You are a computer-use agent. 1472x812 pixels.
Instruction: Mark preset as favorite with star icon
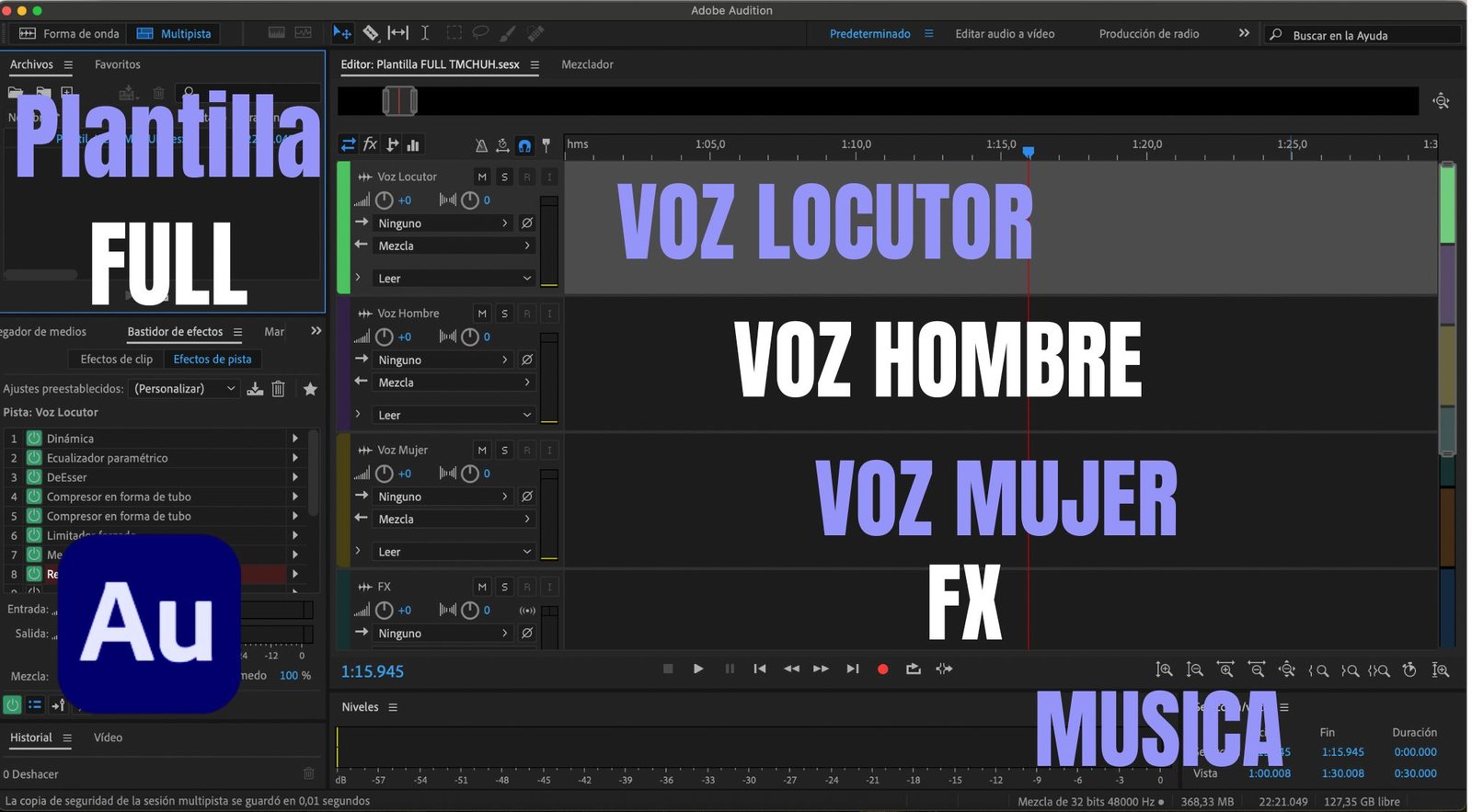pos(310,389)
